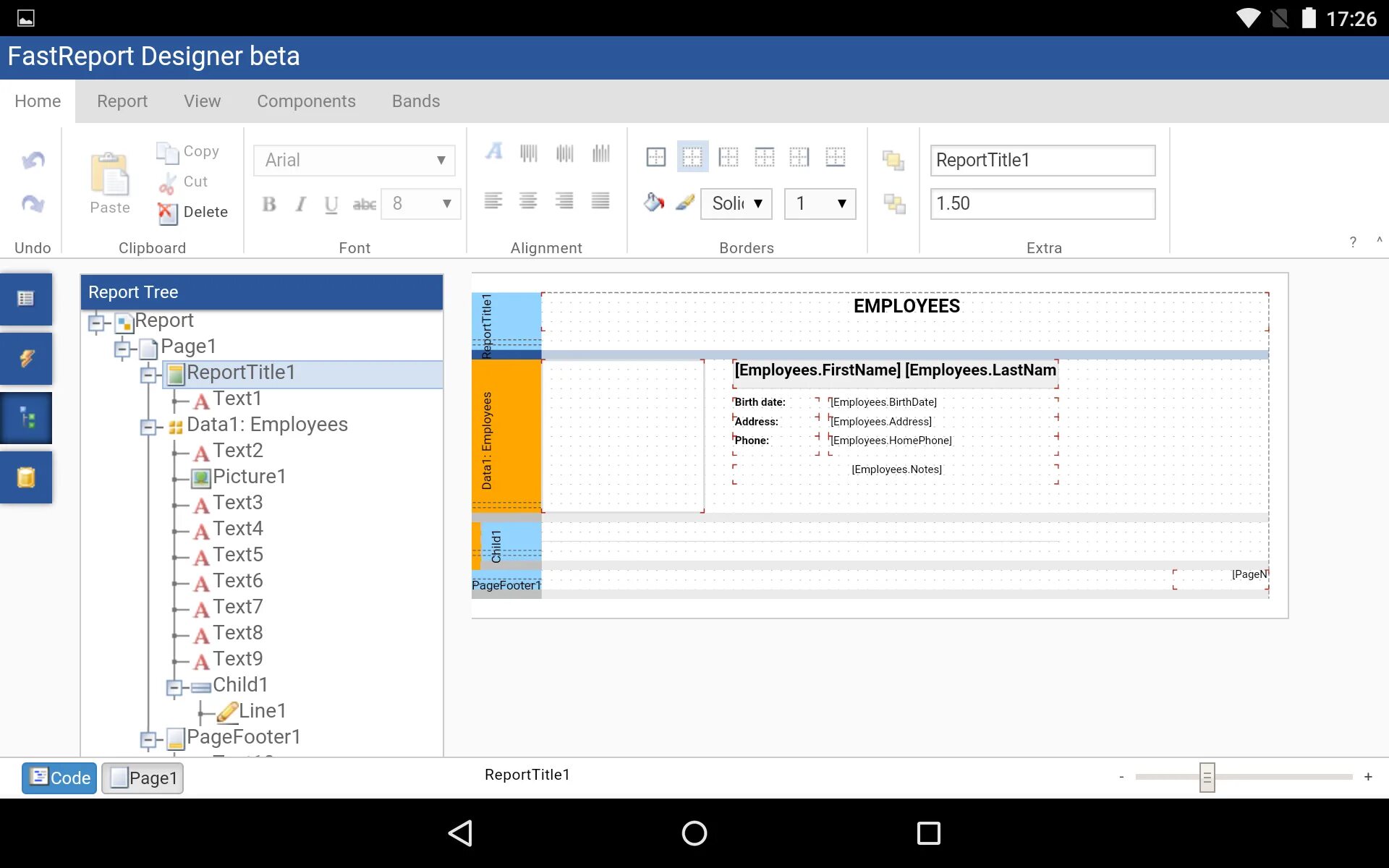1389x868 pixels.
Task: Click the Code button
Action: (59, 778)
